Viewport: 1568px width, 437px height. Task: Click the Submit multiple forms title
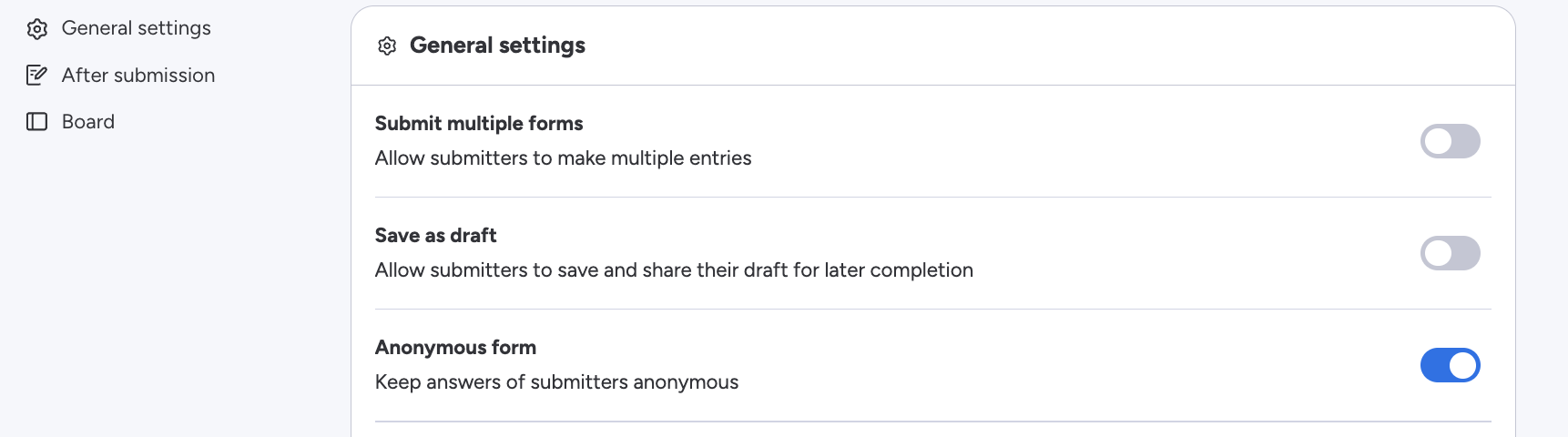coord(479,124)
